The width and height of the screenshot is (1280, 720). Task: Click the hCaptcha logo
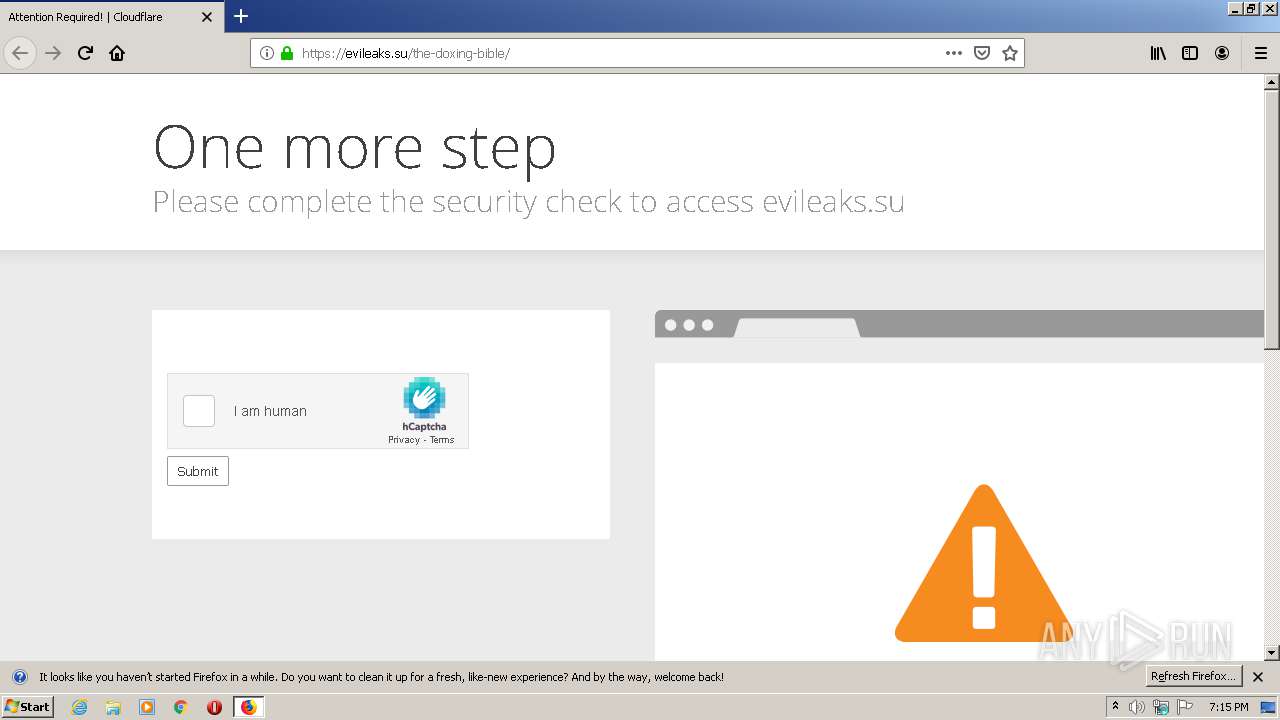424,398
